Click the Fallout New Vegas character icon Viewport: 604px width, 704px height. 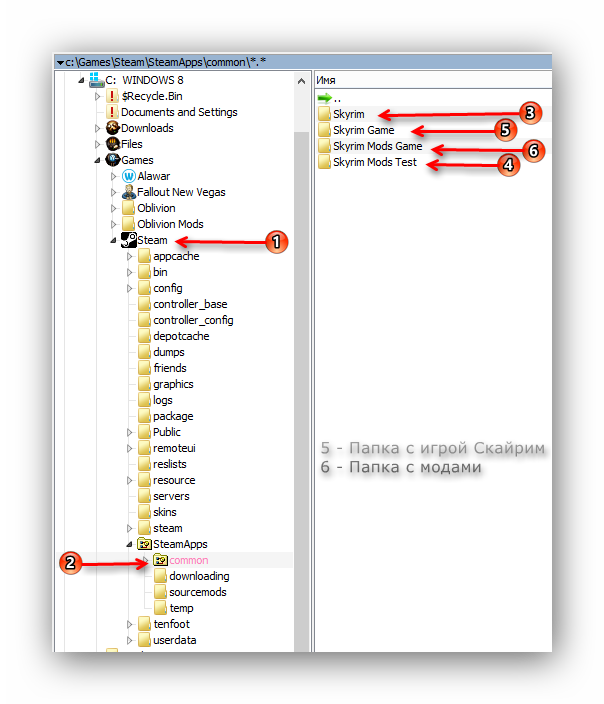(128, 192)
